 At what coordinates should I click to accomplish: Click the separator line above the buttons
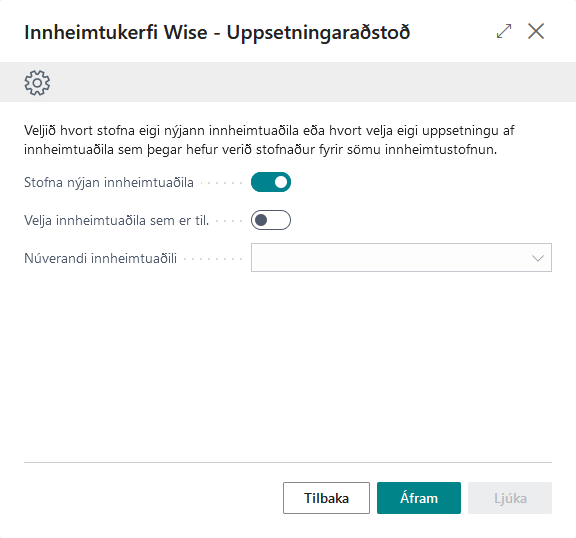click(x=288, y=462)
